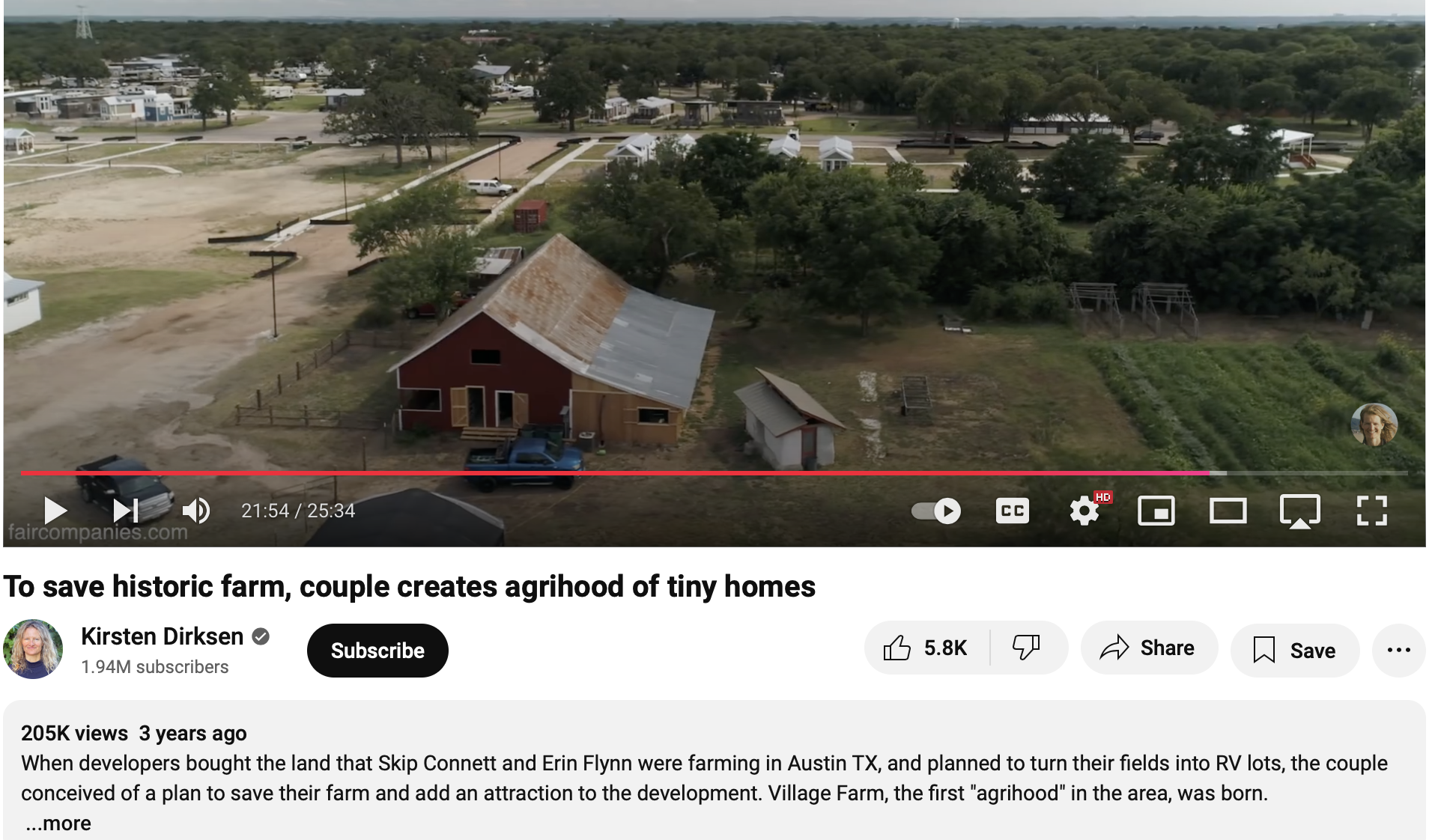Play the video

click(55, 511)
